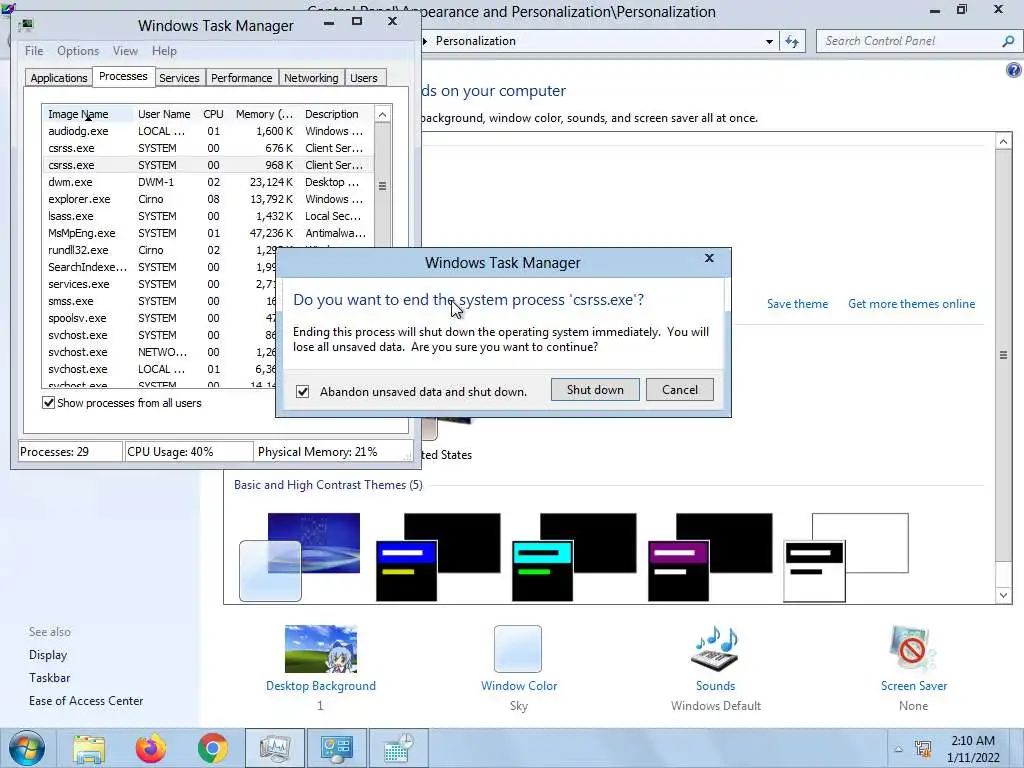The width and height of the screenshot is (1024, 768).
Task: Open the View menu in Task Manager
Action: (x=125, y=51)
